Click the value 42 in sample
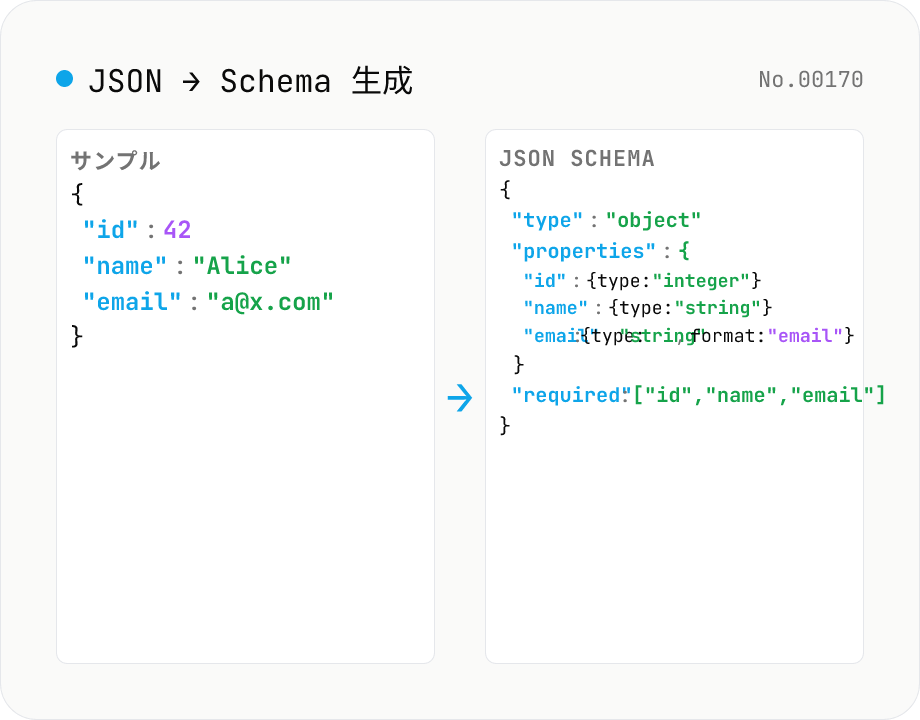This screenshot has width=920, height=720. click(177, 229)
